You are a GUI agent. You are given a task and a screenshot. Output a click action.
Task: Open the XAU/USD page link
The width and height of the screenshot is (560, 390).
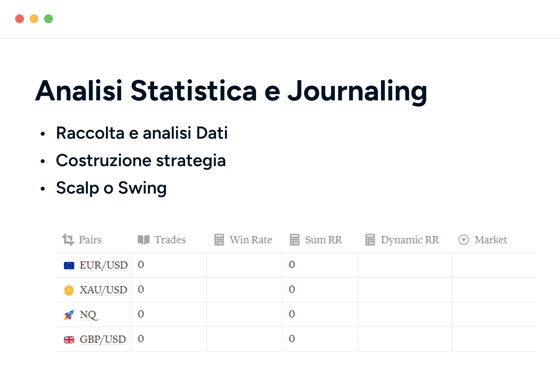tap(103, 290)
